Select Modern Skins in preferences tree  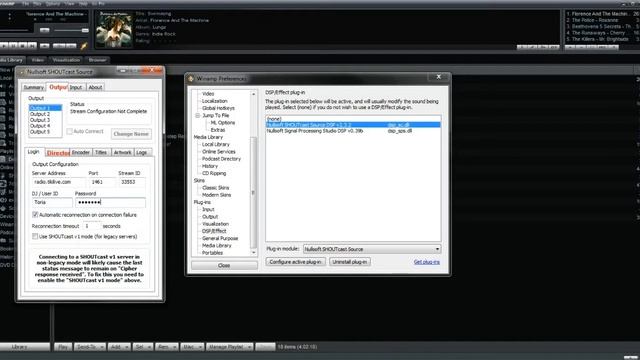pyautogui.click(x=216, y=195)
